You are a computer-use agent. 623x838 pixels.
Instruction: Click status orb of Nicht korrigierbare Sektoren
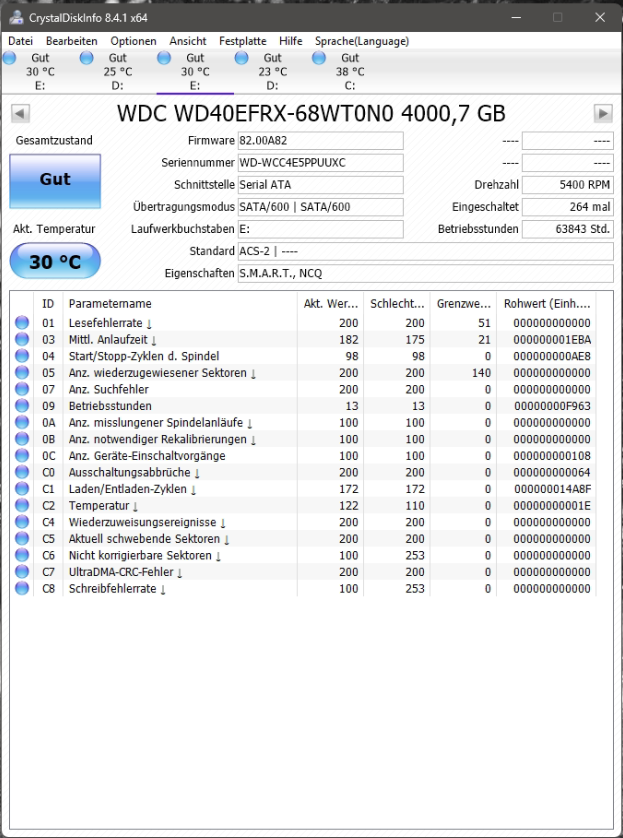tap(22, 555)
